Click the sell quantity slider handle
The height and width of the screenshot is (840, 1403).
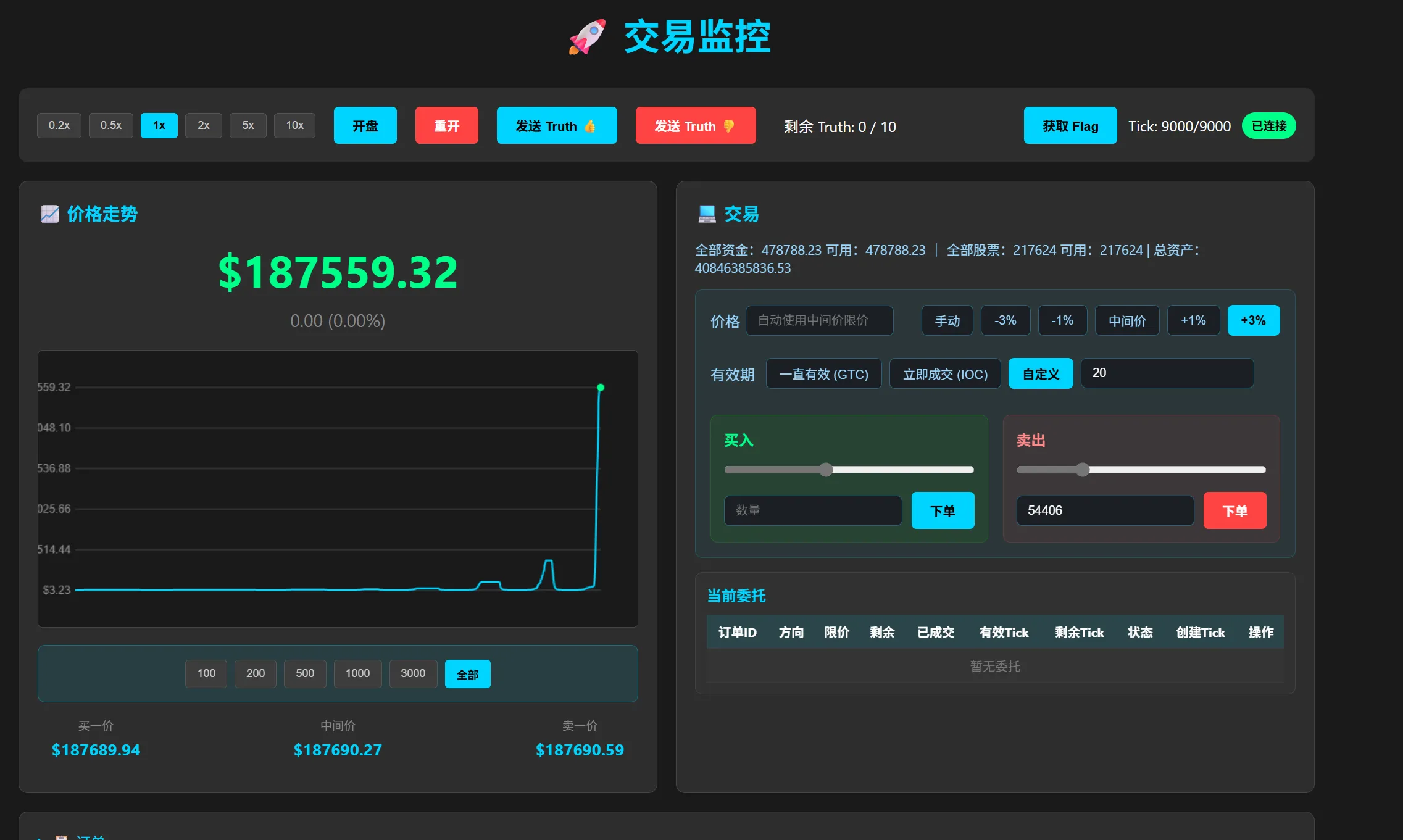pyautogui.click(x=1083, y=470)
